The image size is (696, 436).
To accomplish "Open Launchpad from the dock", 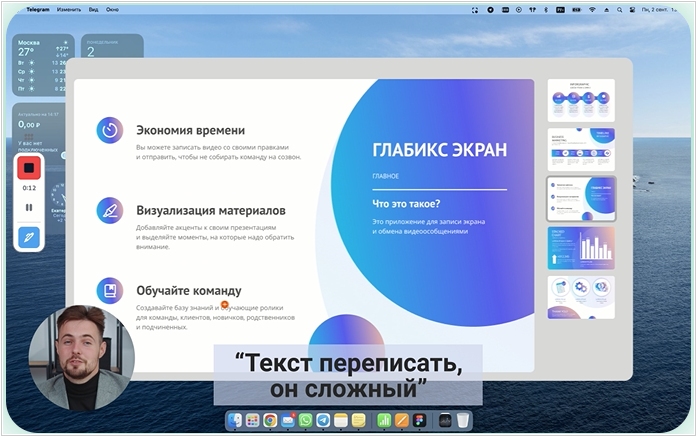I will click(x=252, y=420).
